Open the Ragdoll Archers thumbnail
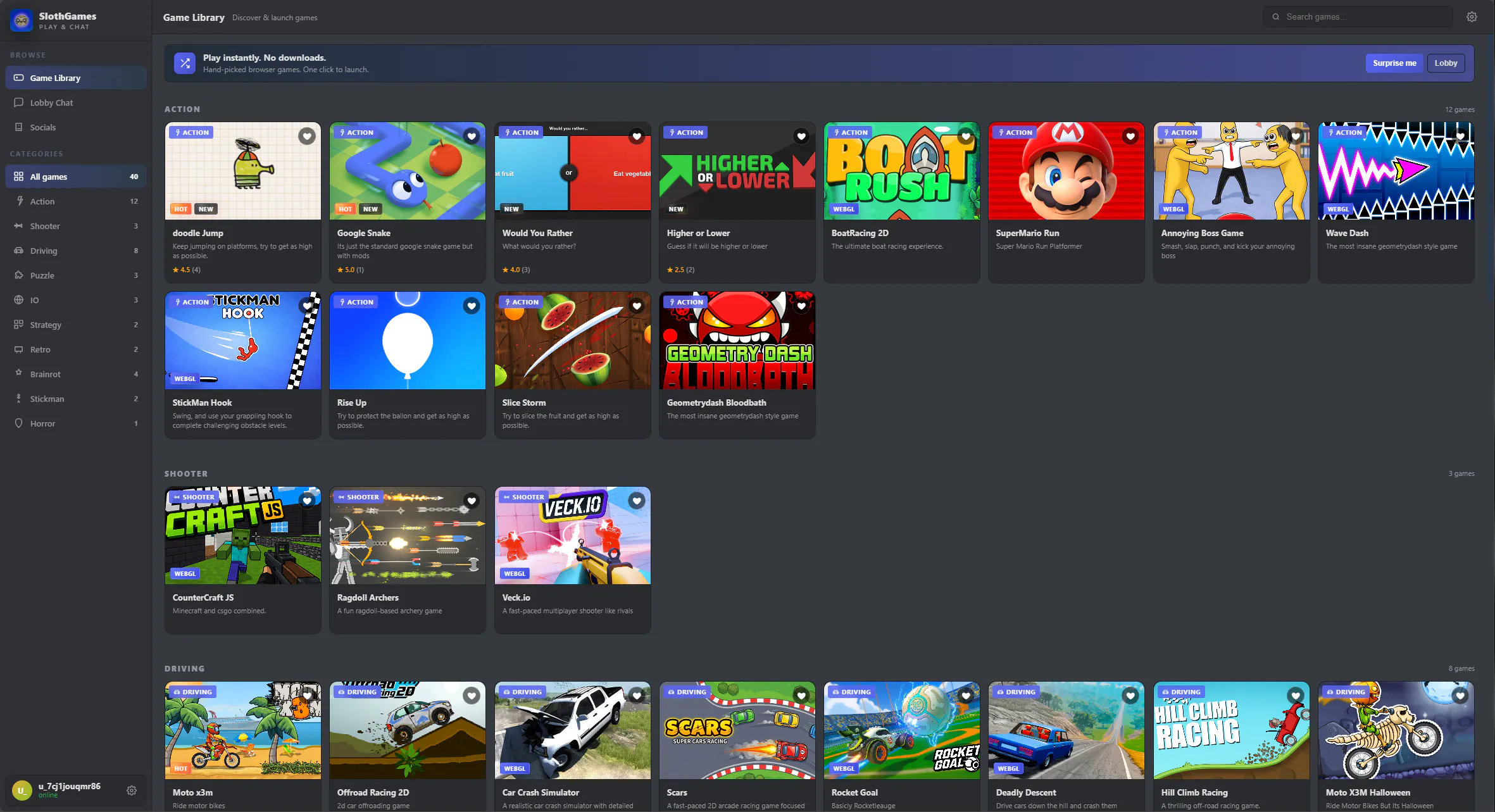Viewport: 1495px width, 812px height. [x=408, y=535]
